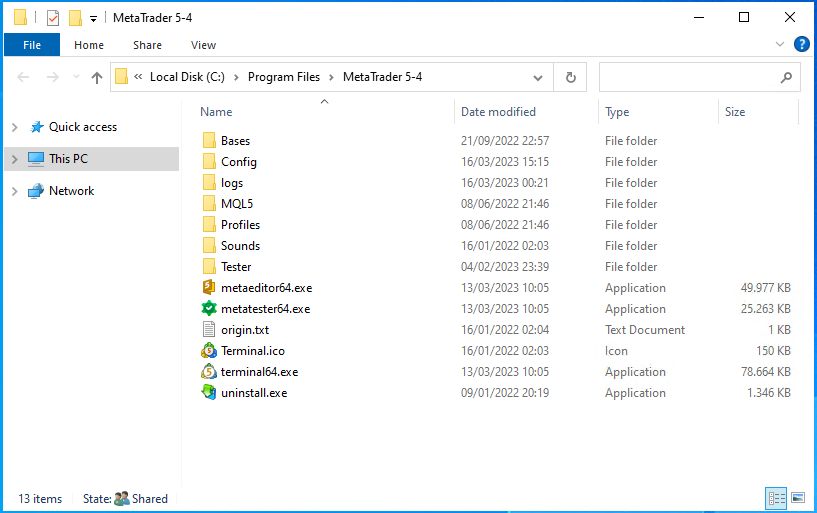
Task: Select the metatester64.exe file name
Action: (x=265, y=309)
